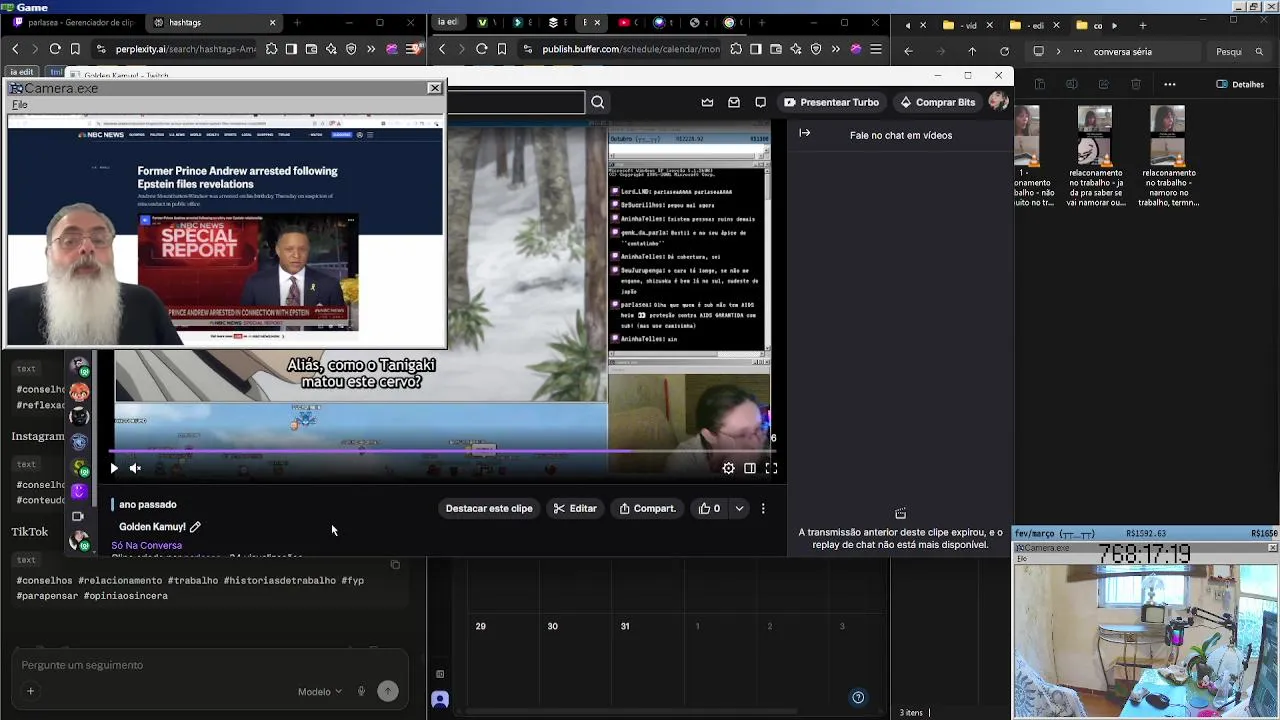Open a new File Explorer tab with plus
This screenshot has height=720, width=1280.
1142,25
